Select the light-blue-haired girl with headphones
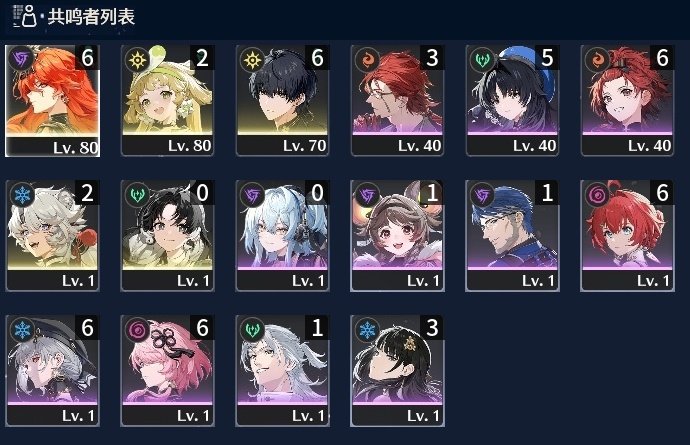This screenshot has height=445, width=690. coord(282,235)
